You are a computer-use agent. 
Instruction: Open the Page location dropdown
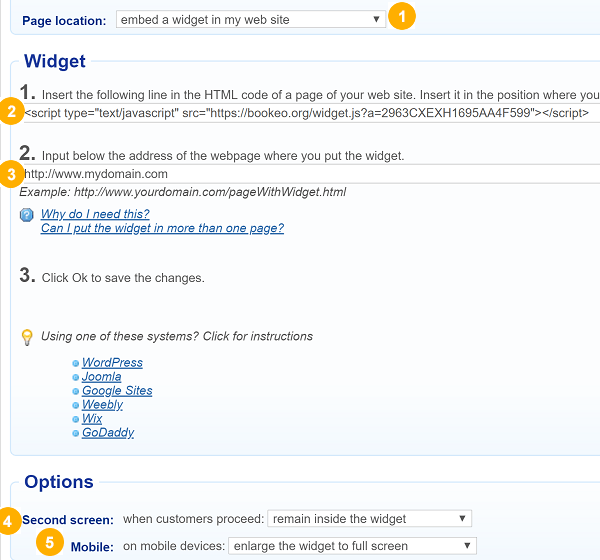coord(251,20)
